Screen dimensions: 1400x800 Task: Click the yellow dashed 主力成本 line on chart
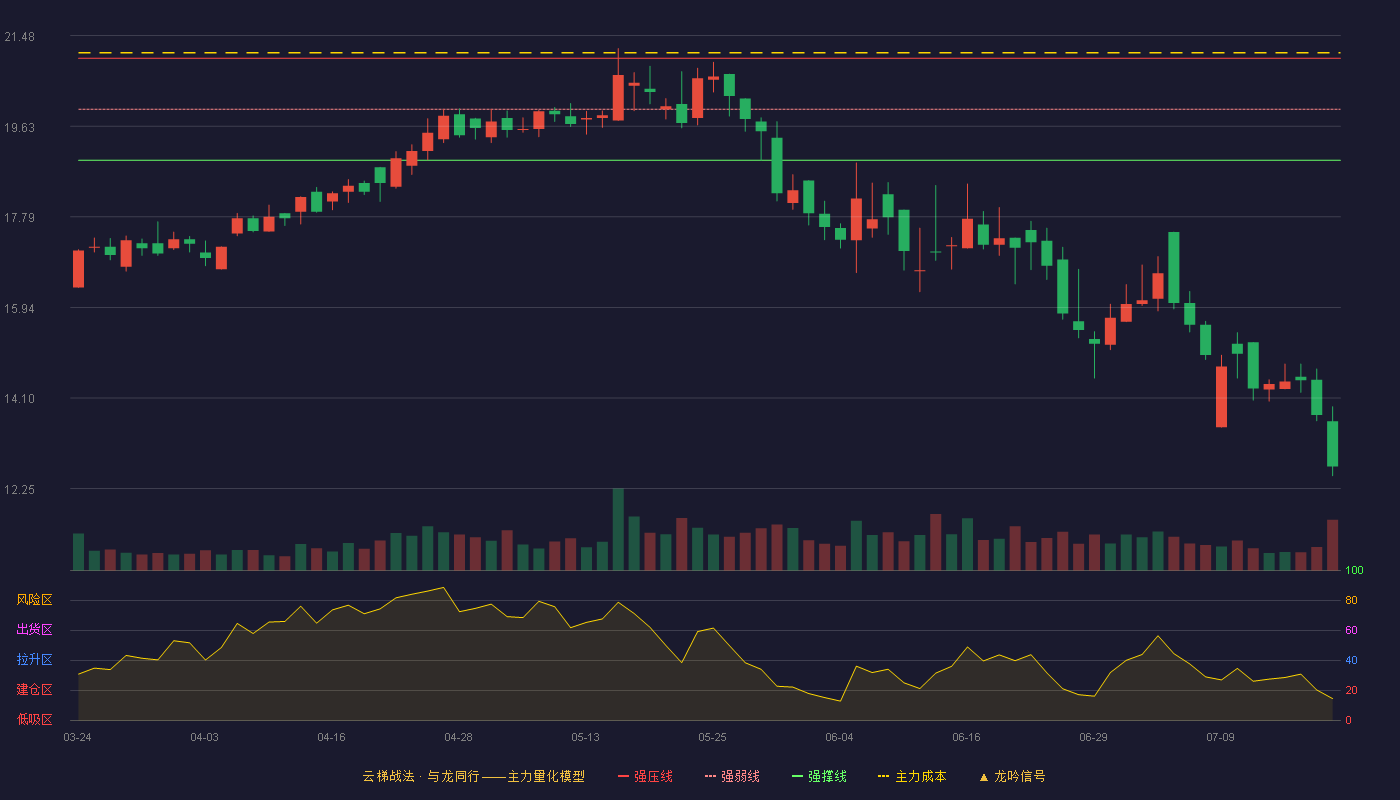pos(709,53)
